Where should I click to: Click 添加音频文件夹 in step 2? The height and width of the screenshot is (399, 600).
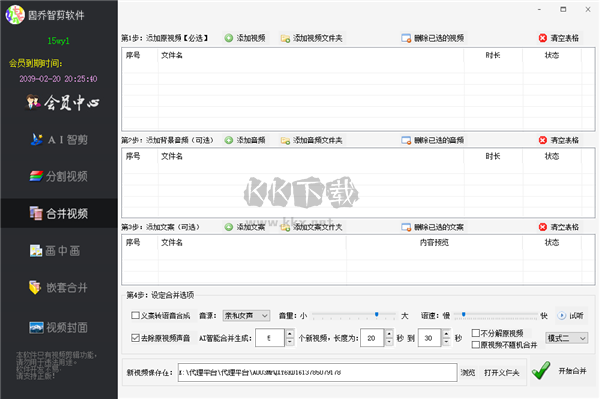point(311,140)
